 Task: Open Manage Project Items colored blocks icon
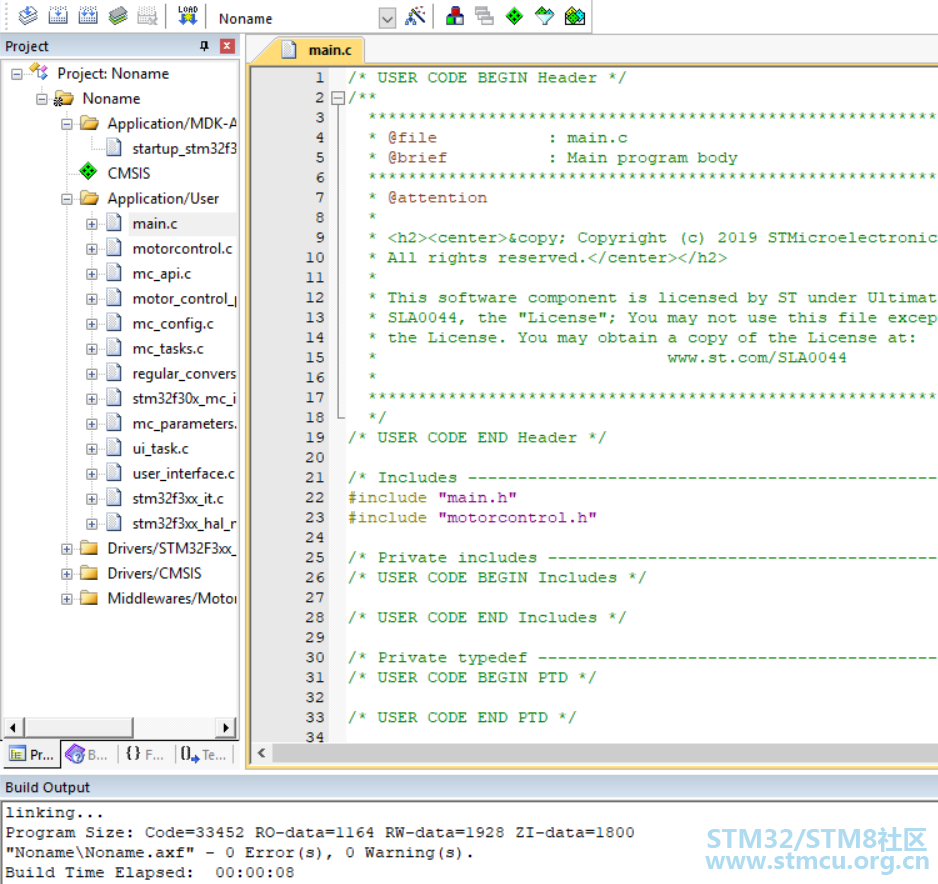(x=455, y=16)
